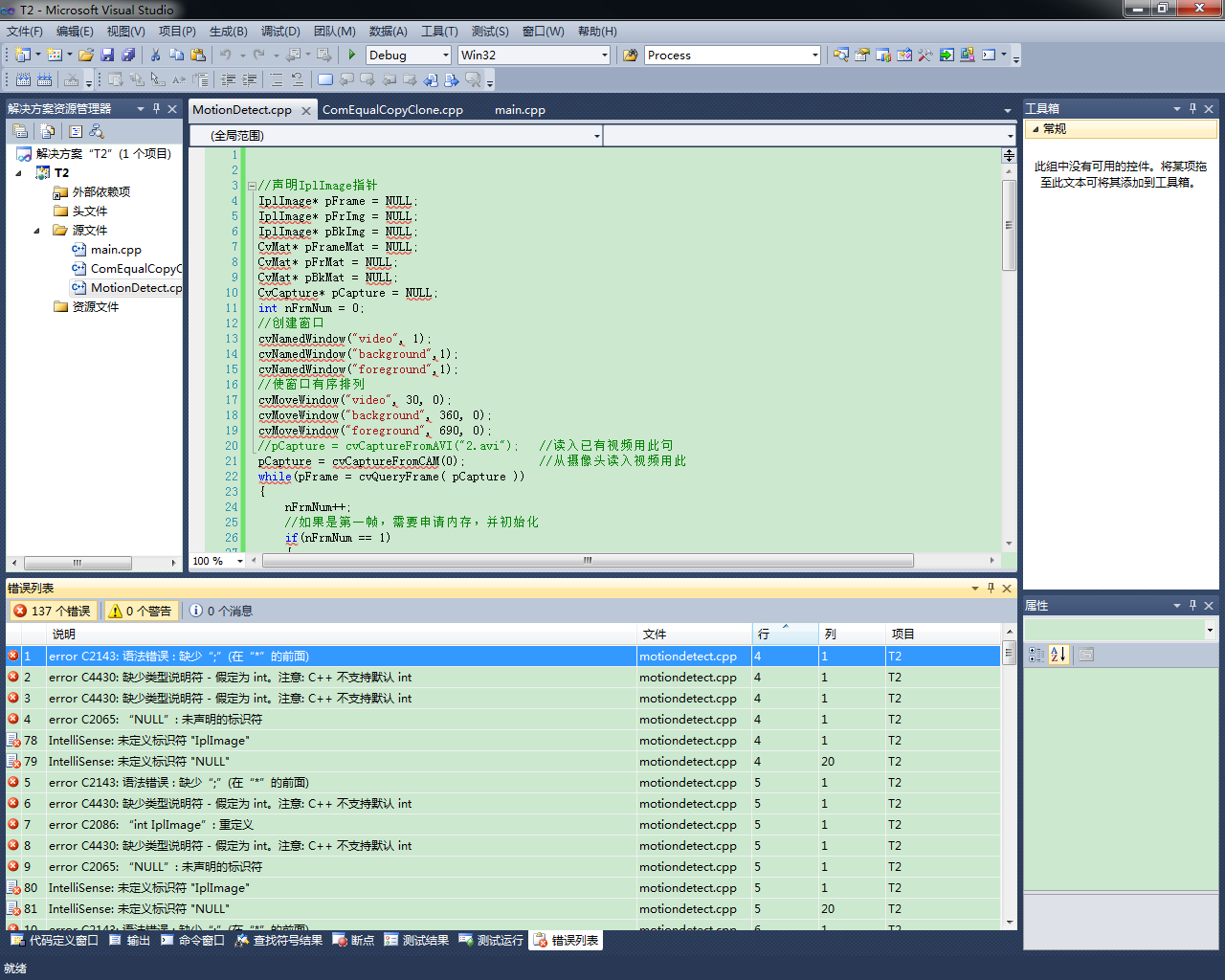
Task: Click the Find in Files icon before Process box
Action: click(630, 56)
